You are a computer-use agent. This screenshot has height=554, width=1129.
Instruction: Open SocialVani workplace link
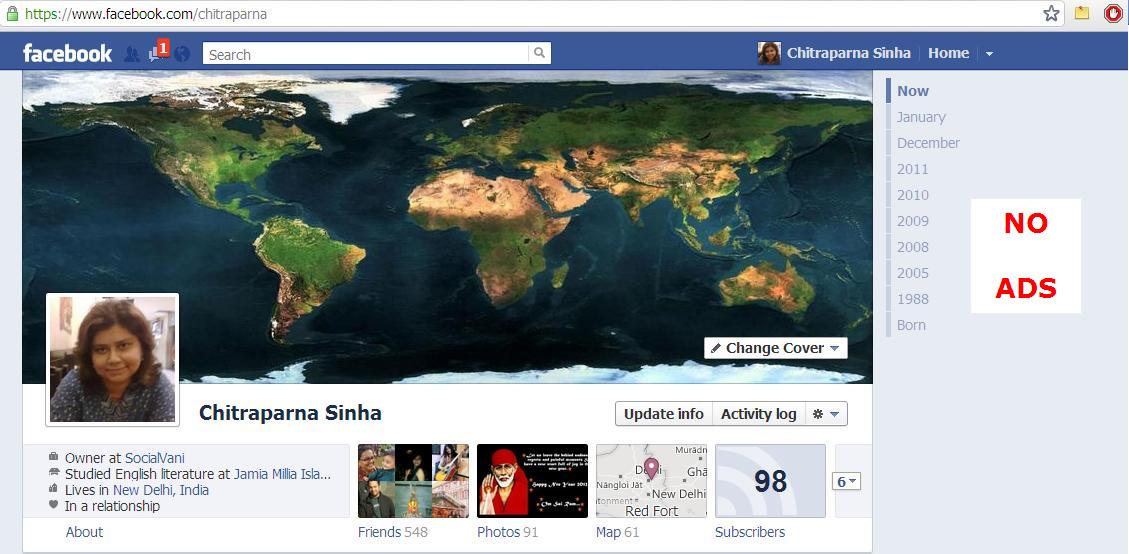pos(155,458)
